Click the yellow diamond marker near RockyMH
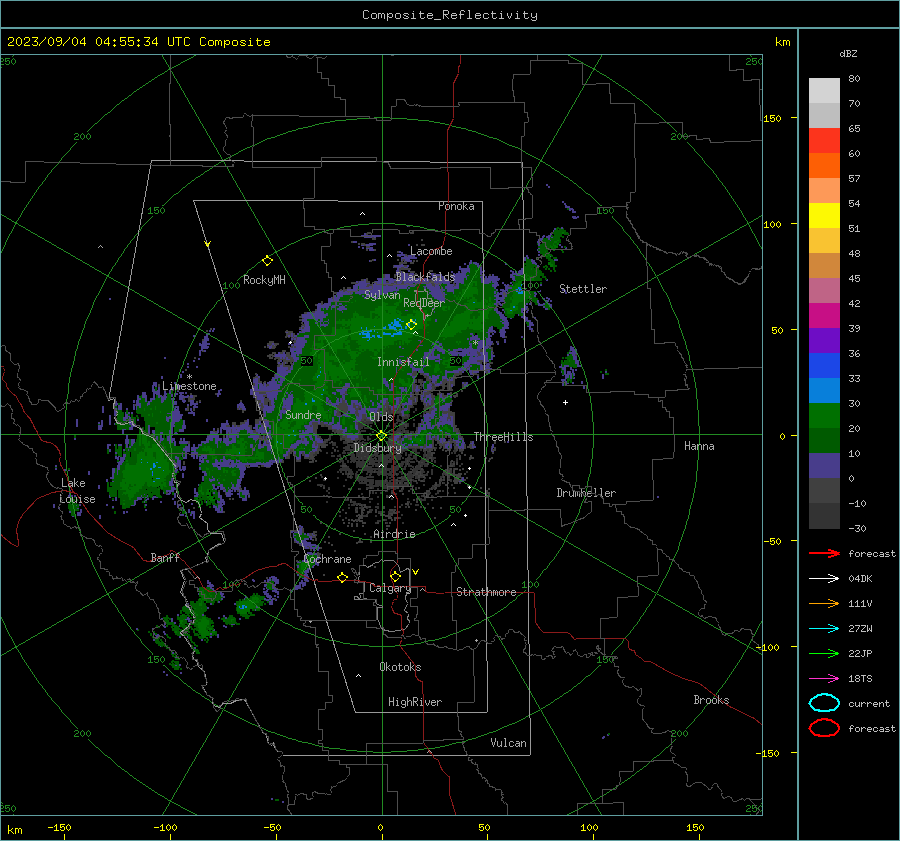 [x=267, y=261]
